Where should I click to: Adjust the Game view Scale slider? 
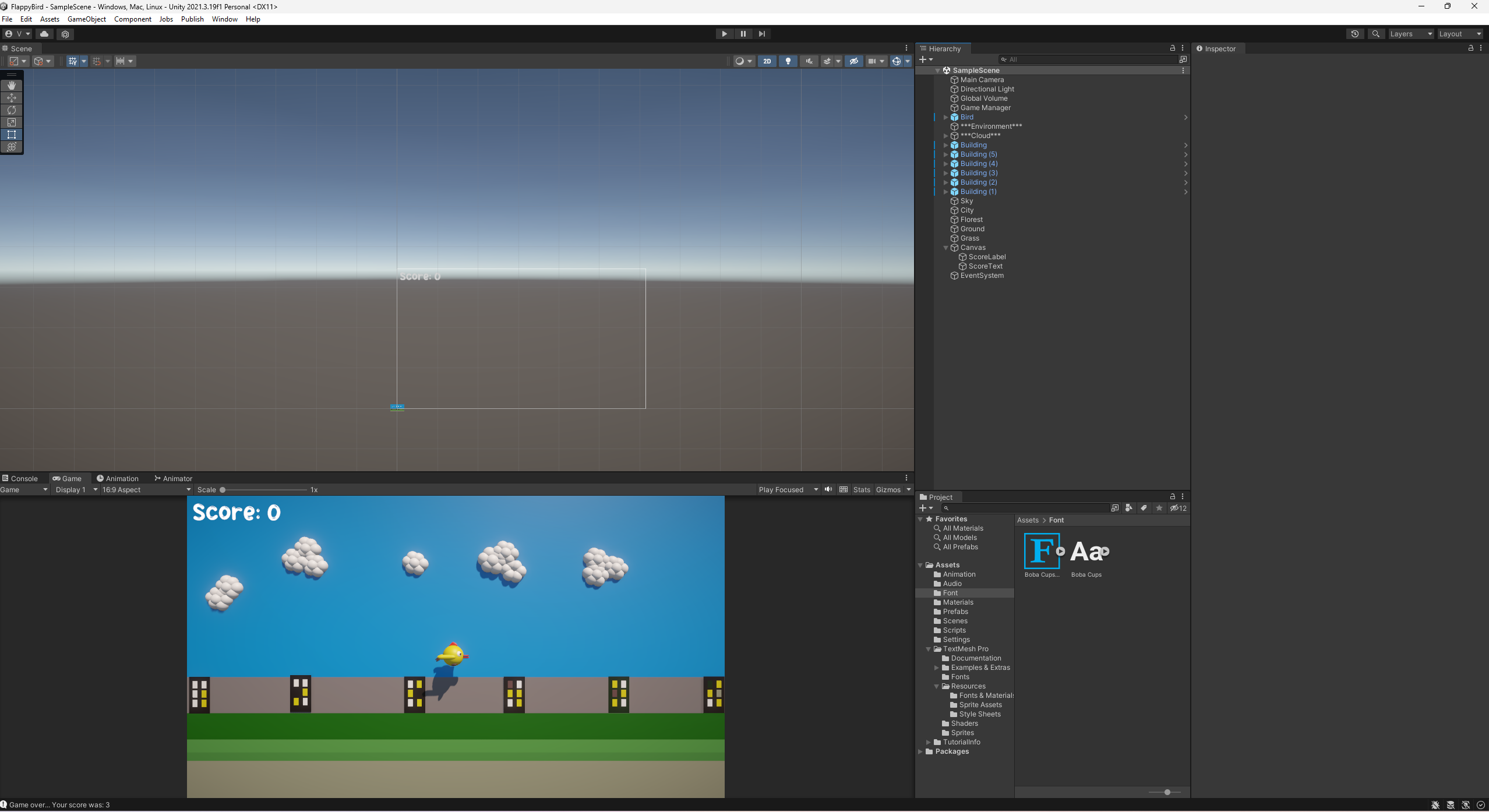pos(221,489)
